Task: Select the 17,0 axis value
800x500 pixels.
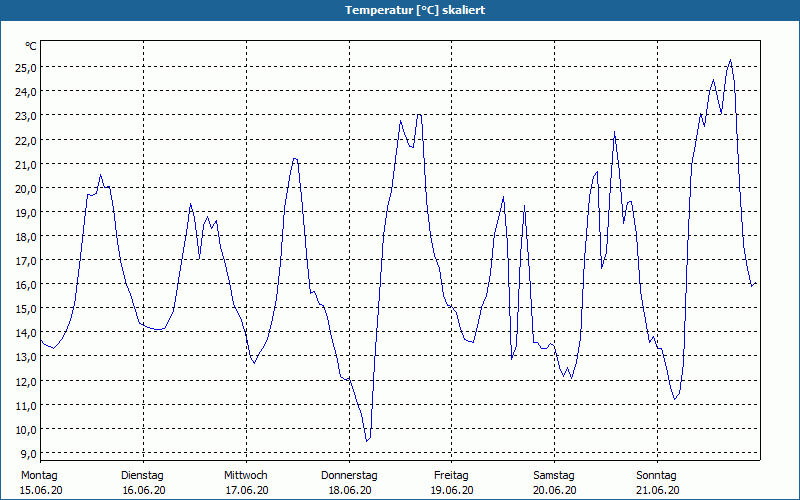Action: pos(26,261)
